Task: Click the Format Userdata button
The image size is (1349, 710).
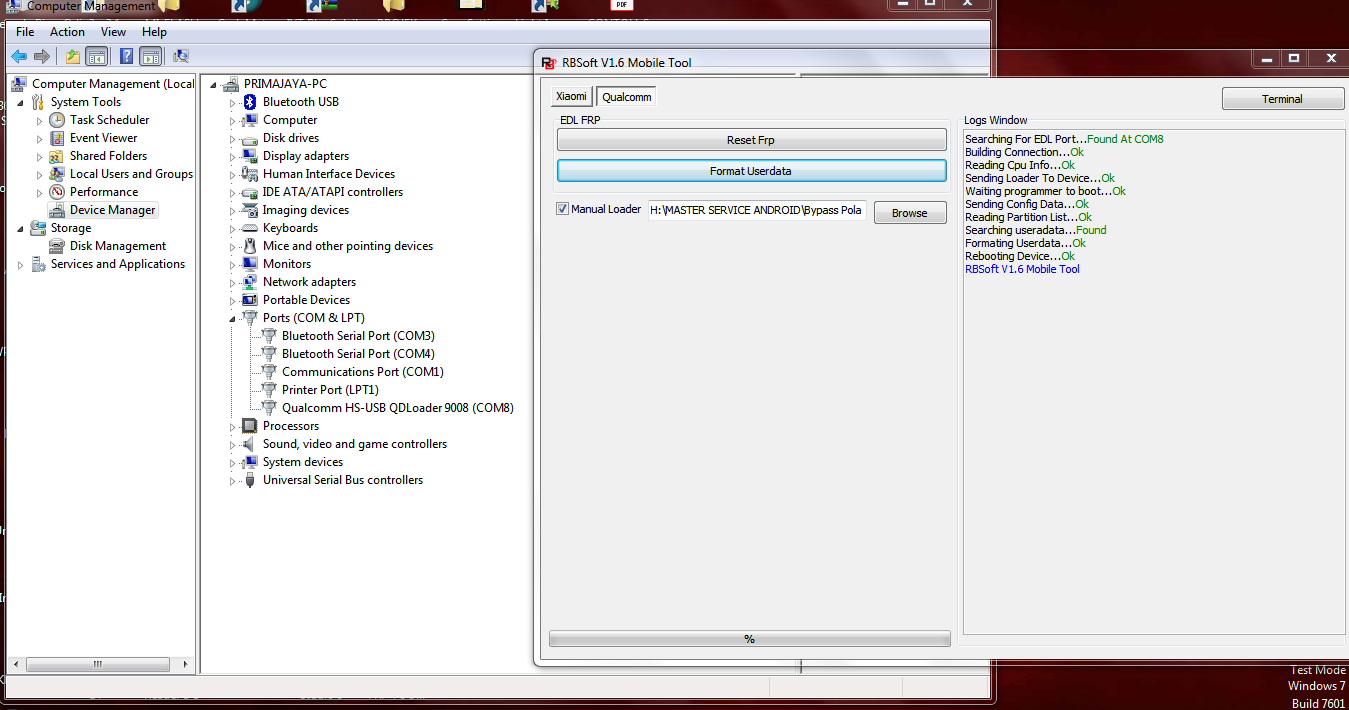Action: [x=751, y=171]
